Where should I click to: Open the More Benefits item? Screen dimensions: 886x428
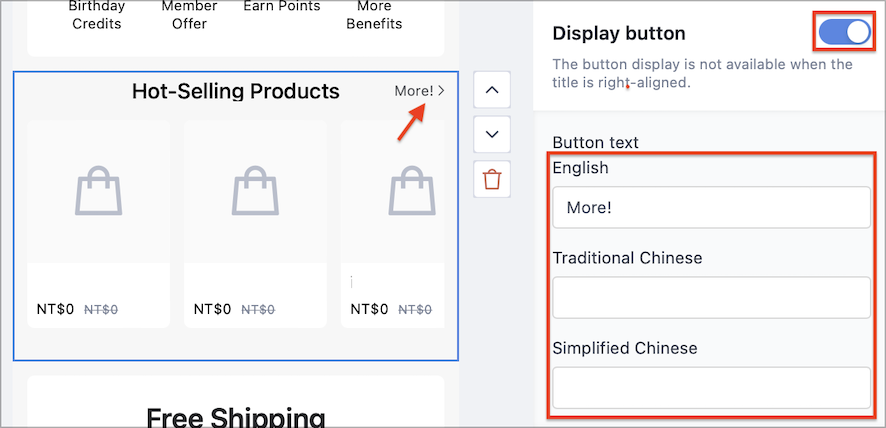[374, 15]
